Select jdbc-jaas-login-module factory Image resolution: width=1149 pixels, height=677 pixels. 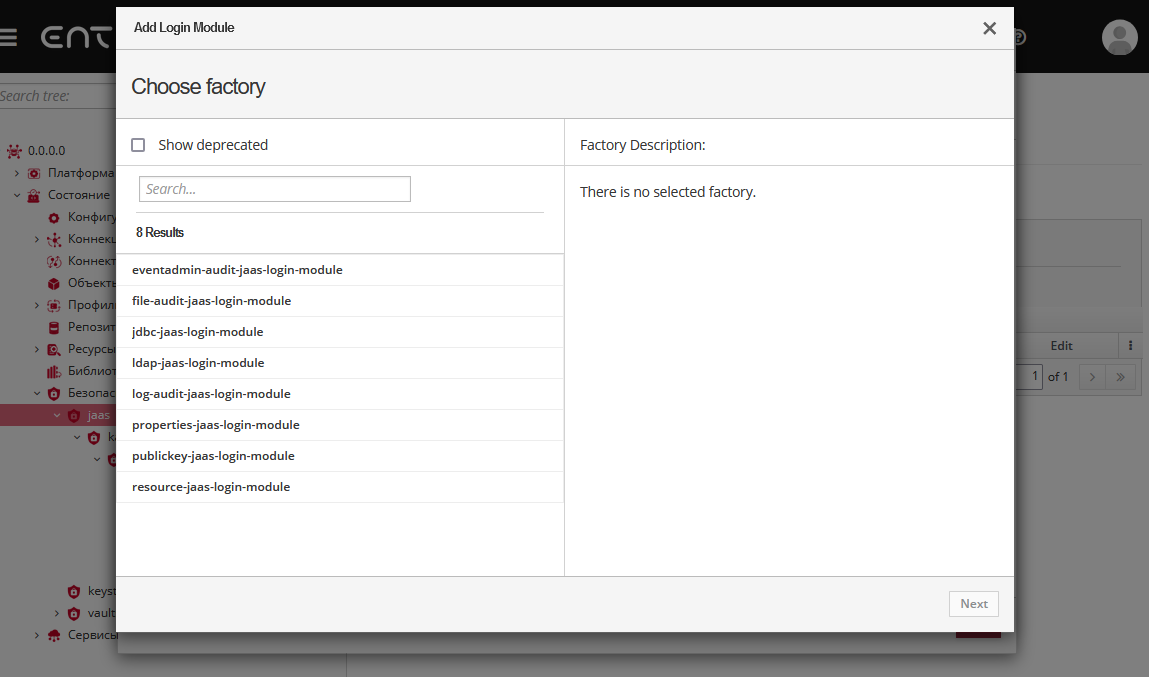coord(198,332)
